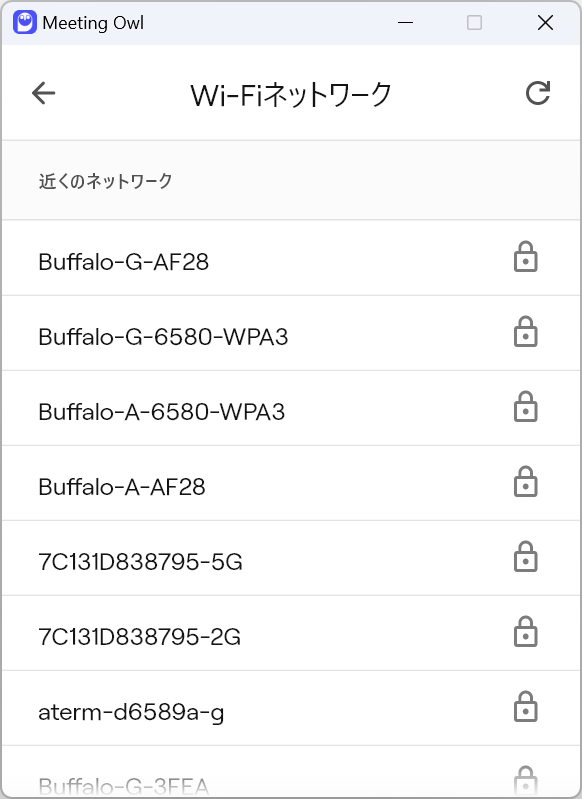582x799 pixels.
Task: Click the lock icon for Buffalo-G-AF28
Action: pyautogui.click(x=525, y=257)
